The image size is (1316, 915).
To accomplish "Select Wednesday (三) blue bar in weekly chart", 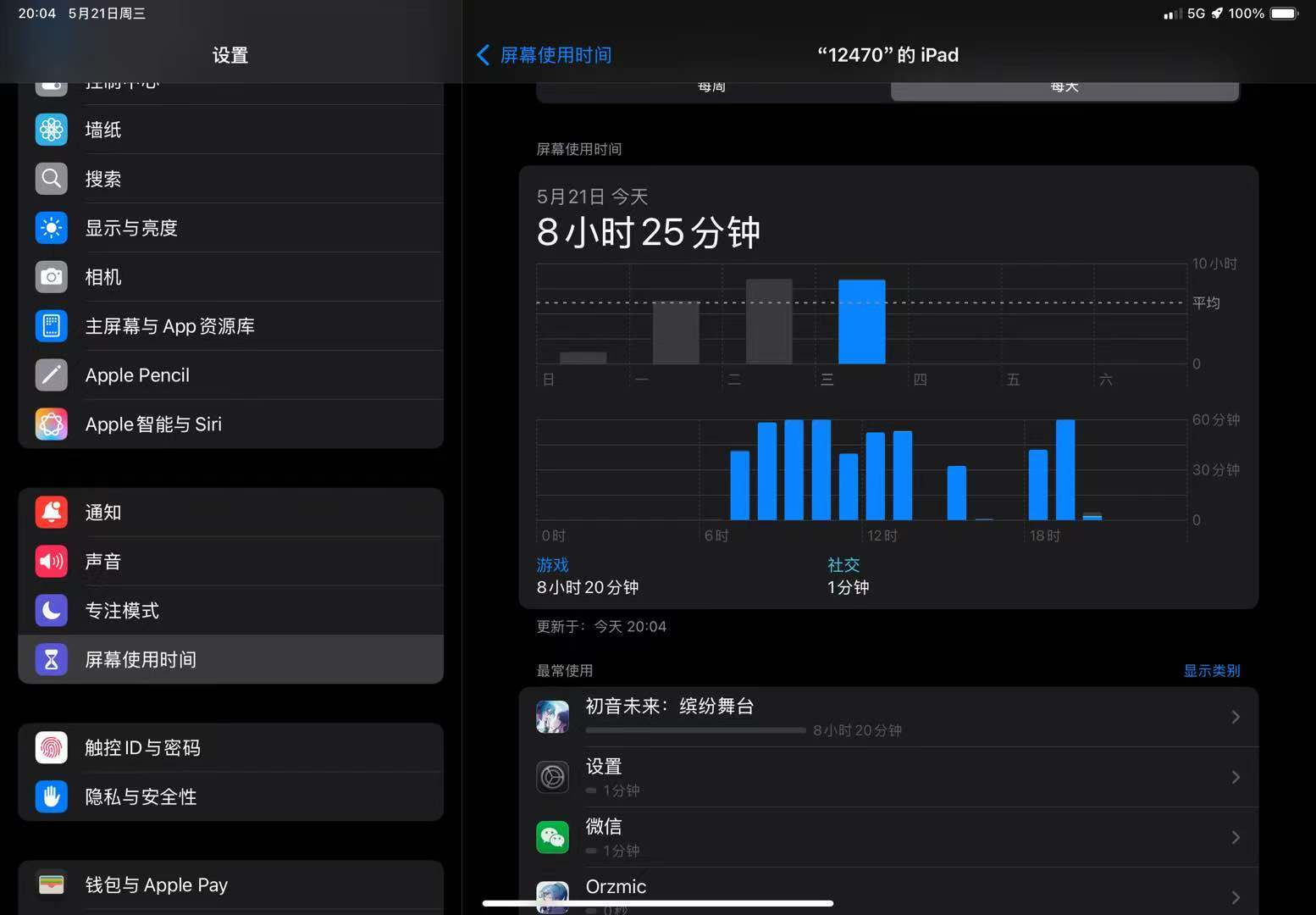I will 862,322.
